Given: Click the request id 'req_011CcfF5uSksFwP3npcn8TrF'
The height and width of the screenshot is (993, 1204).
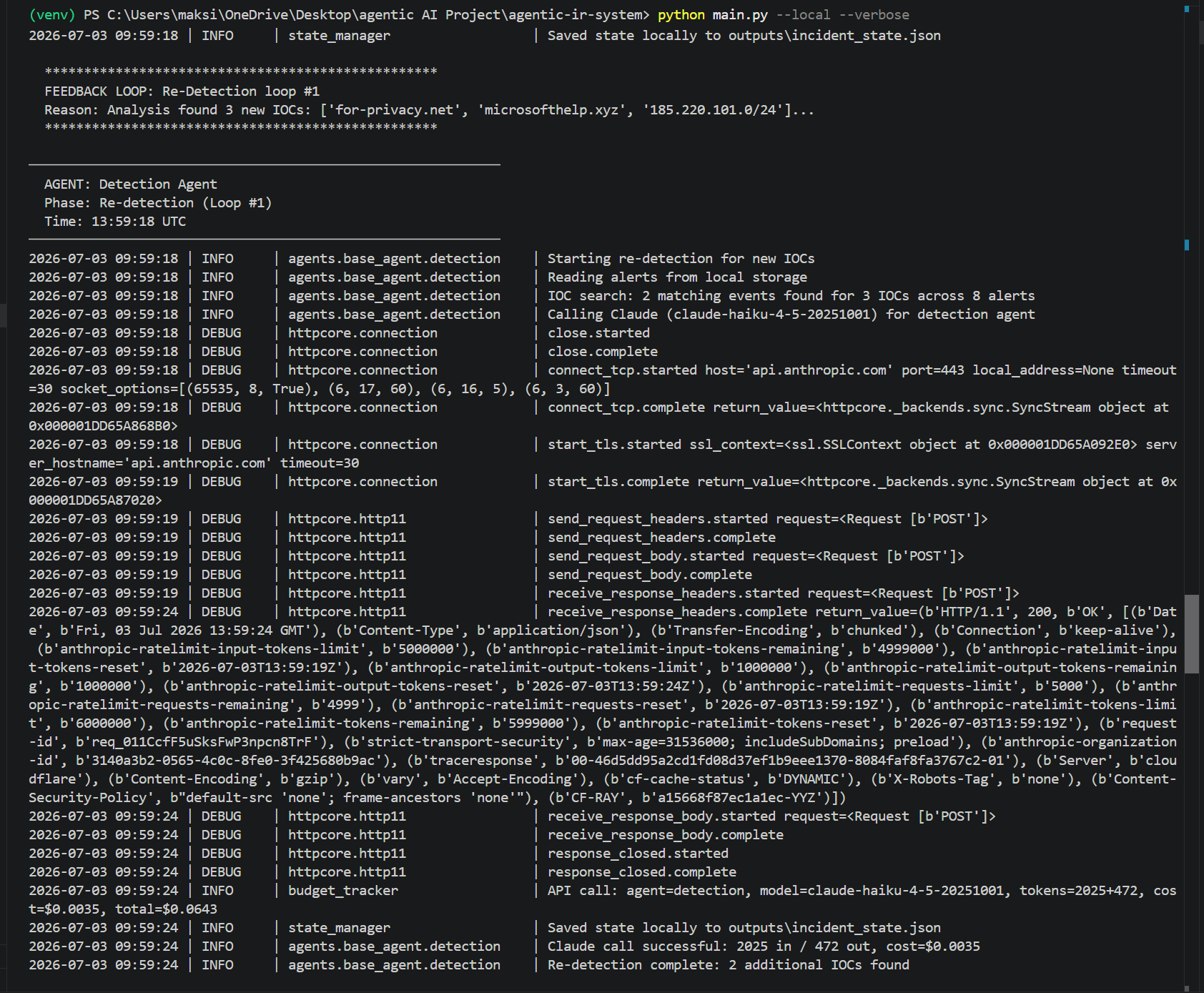Looking at the screenshot, I should [206, 742].
